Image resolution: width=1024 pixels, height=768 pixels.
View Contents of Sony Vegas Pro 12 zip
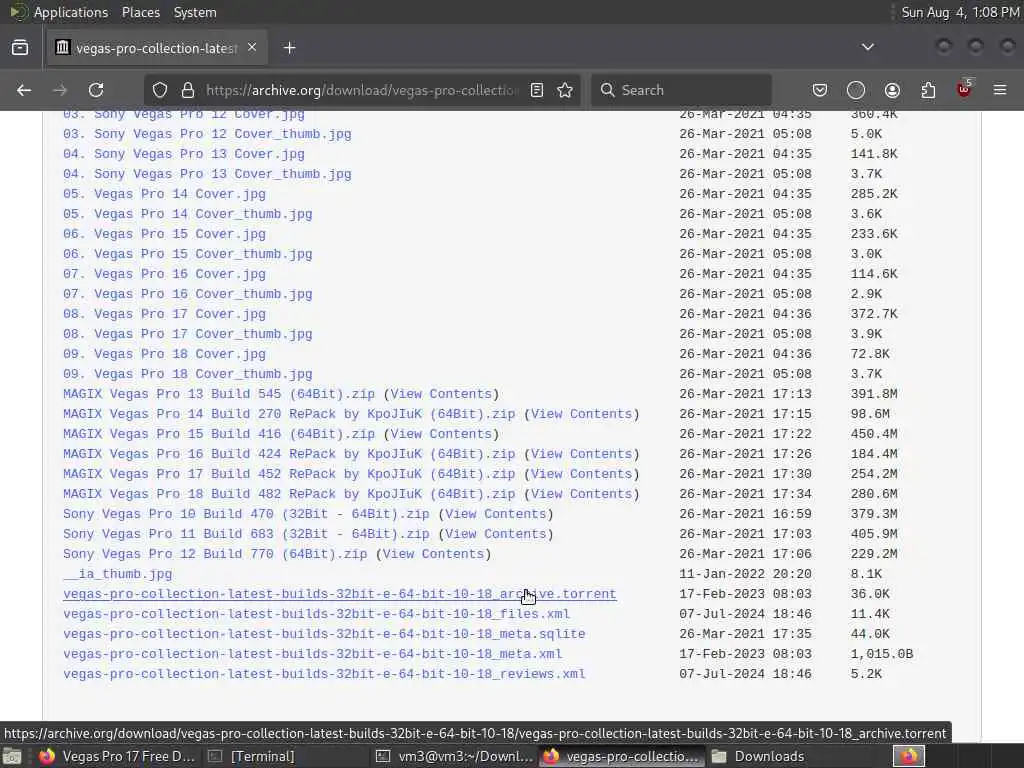pyautogui.click(x=433, y=554)
